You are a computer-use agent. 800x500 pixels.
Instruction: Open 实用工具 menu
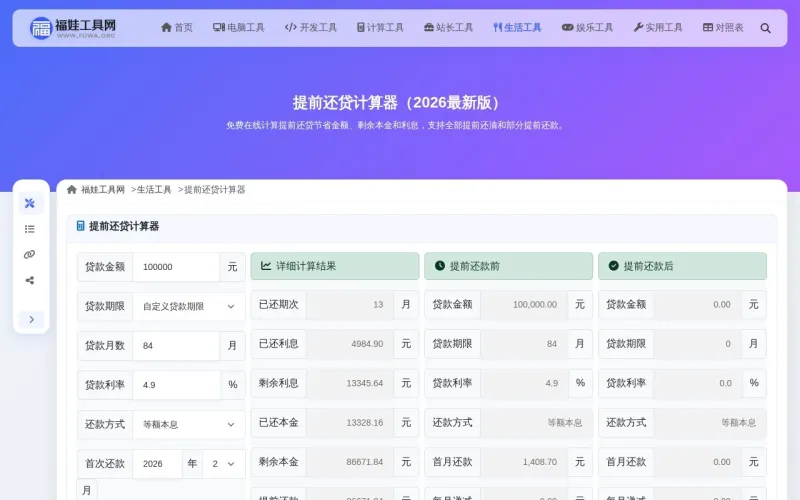[658, 28]
